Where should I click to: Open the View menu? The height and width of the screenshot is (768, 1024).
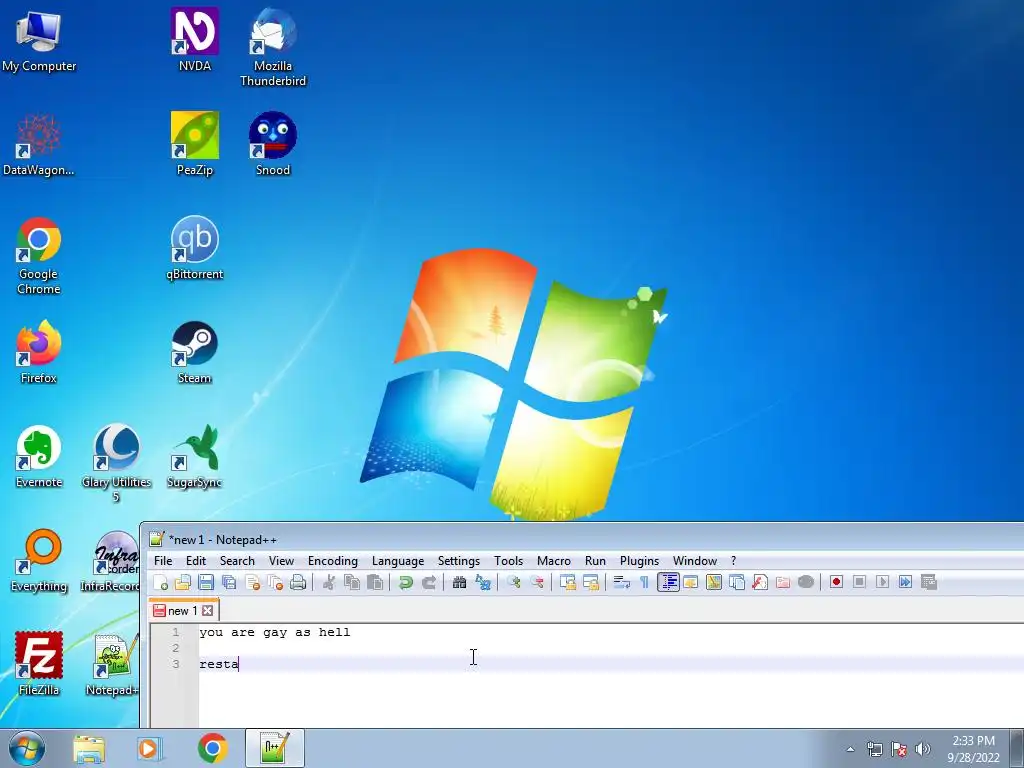click(x=281, y=561)
